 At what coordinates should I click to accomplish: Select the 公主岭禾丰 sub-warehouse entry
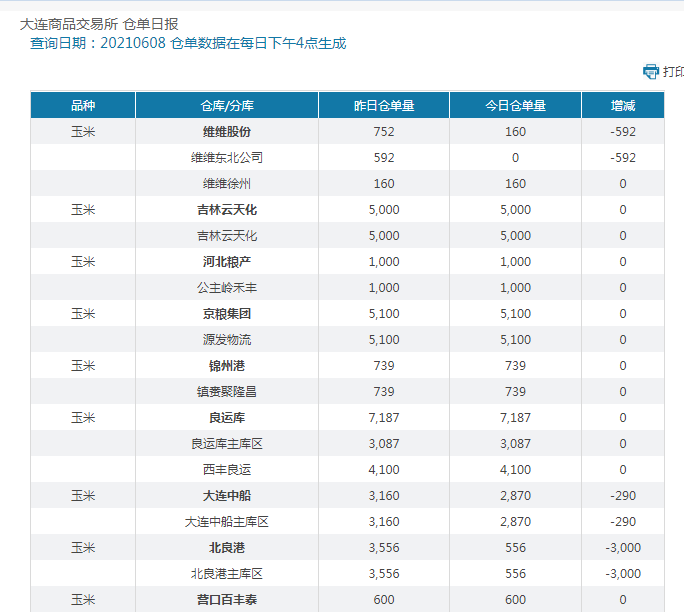pos(227,287)
